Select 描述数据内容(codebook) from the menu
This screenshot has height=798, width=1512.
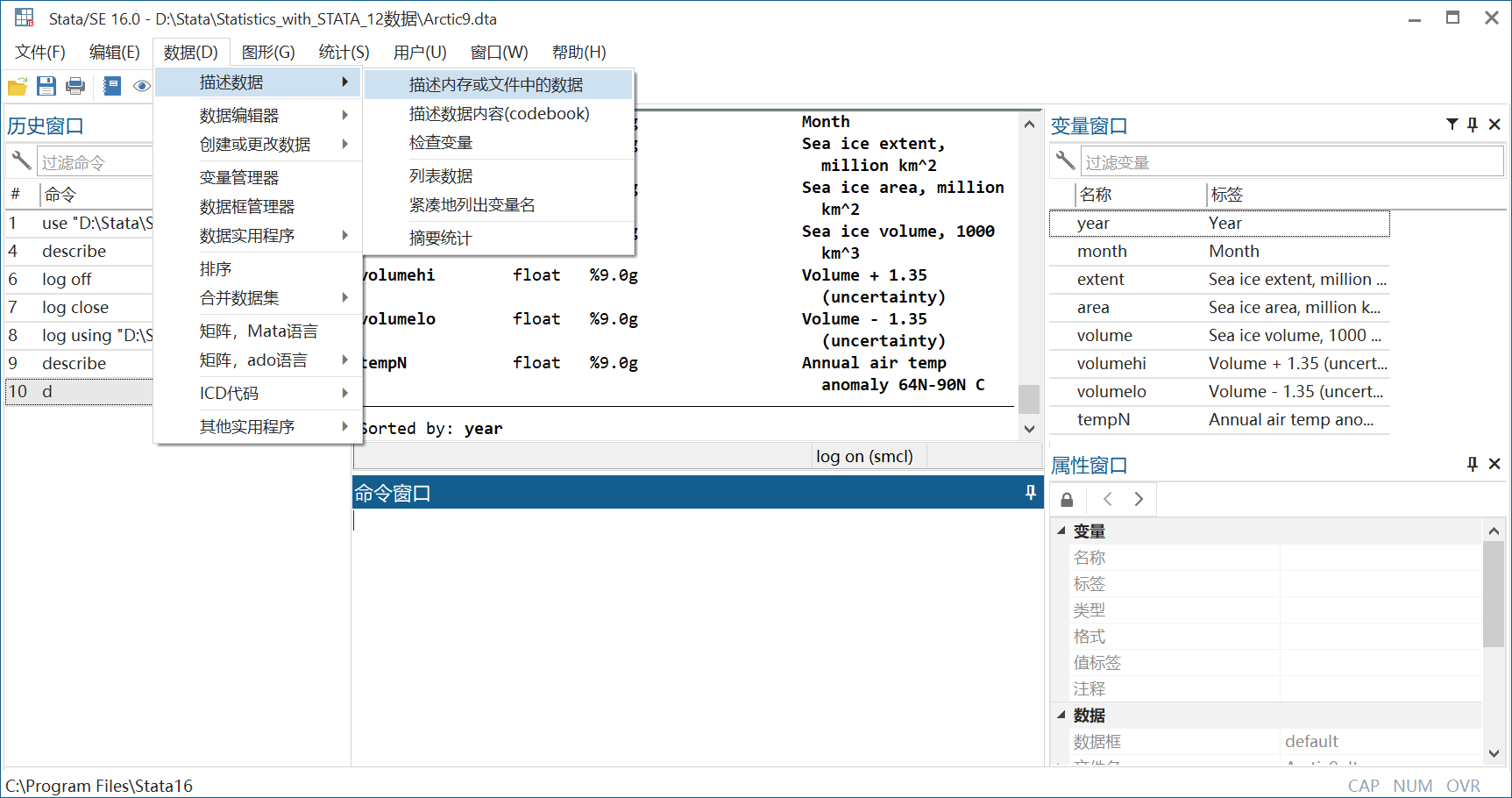tap(499, 113)
